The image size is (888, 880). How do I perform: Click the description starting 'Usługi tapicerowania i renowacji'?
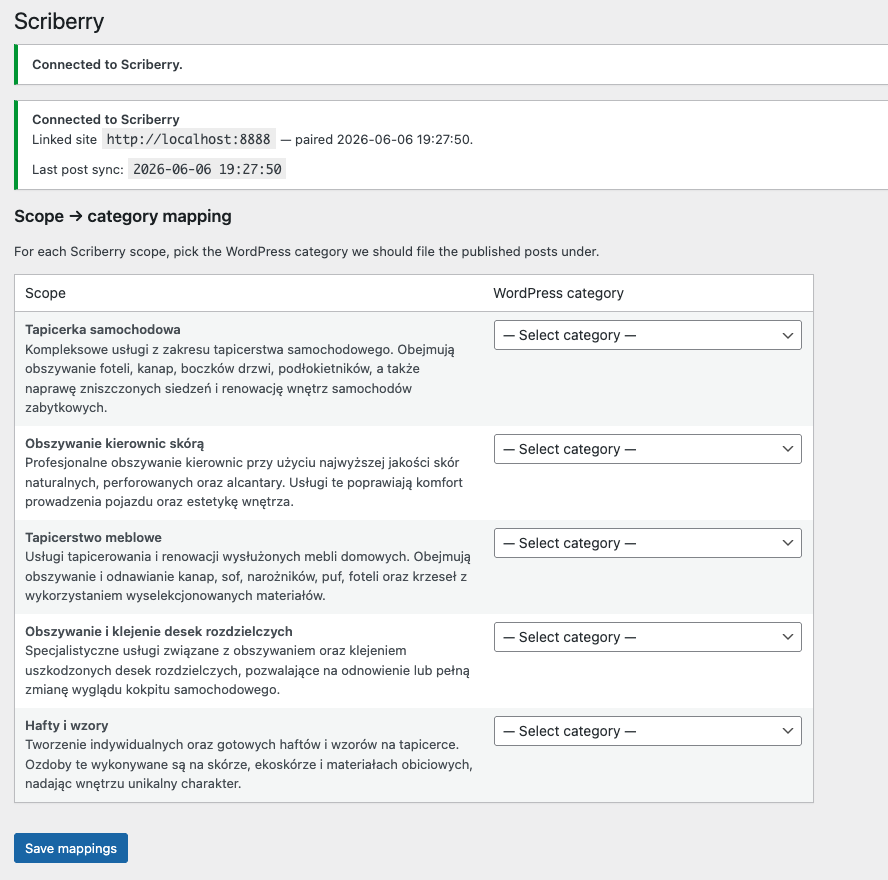247,576
